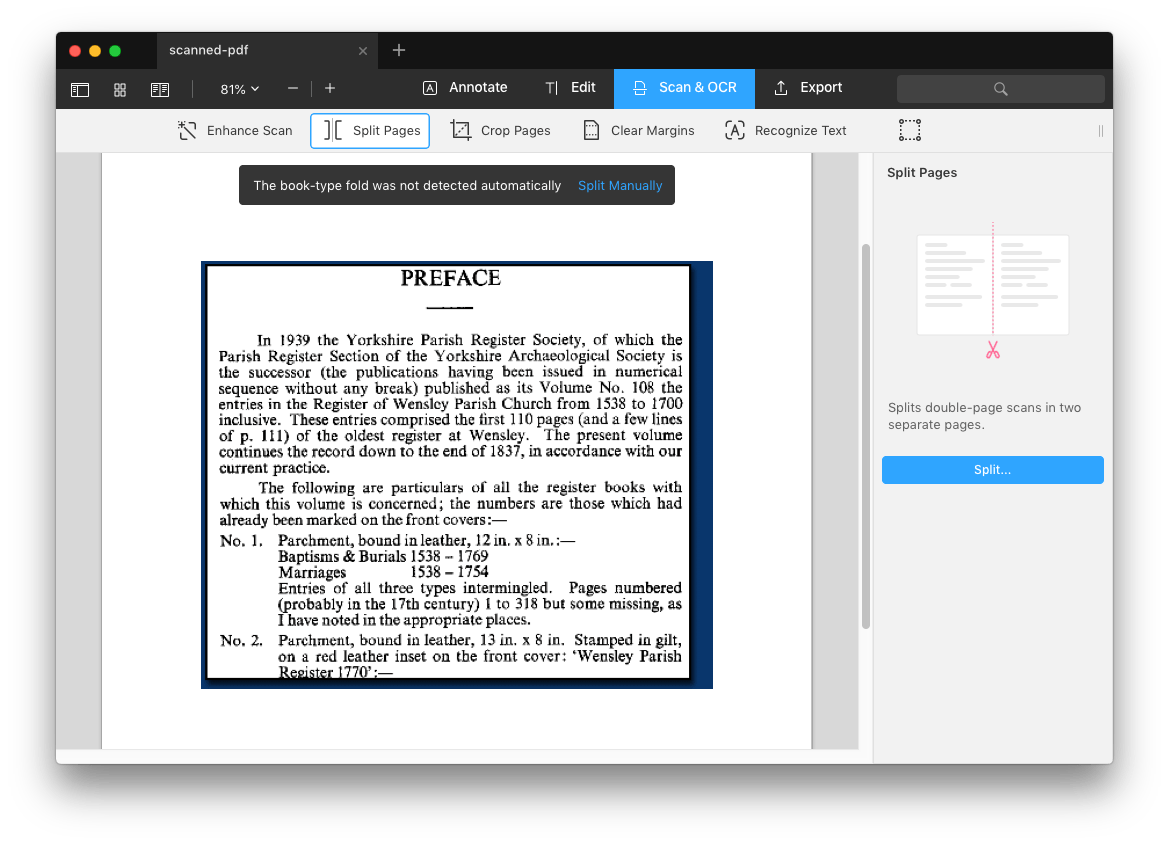Open the Crop Pages tool
The height and width of the screenshot is (844, 1169).
pyautogui.click(x=500, y=130)
